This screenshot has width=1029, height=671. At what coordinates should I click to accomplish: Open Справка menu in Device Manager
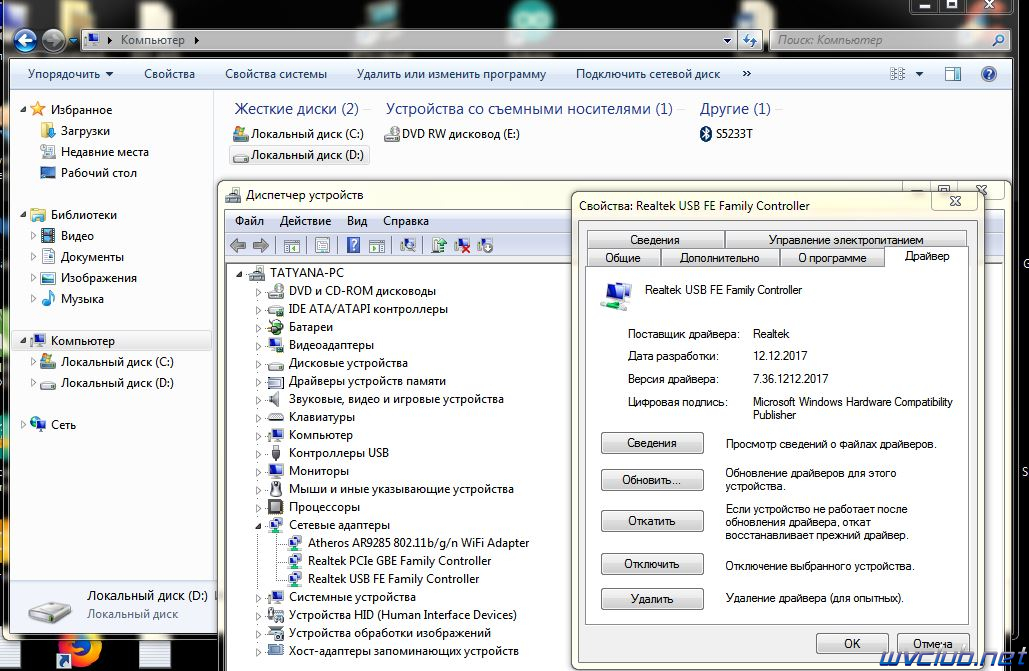pos(406,221)
